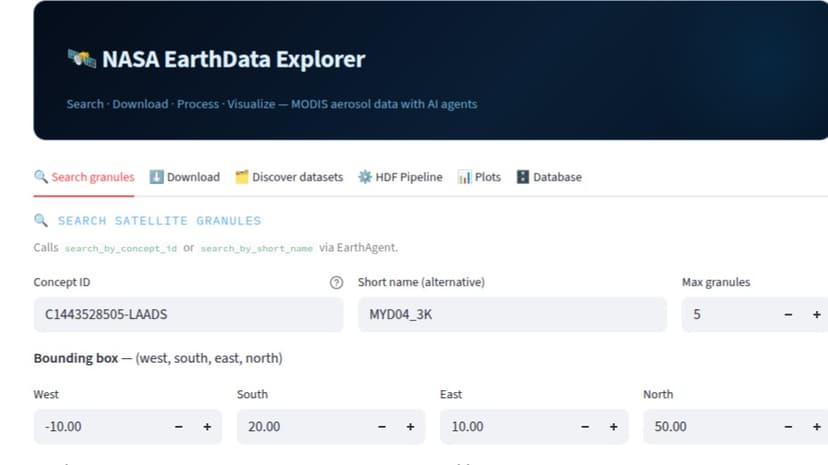Click the Concept ID help icon
This screenshot has height=465, width=828.
(x=336, y=283)
